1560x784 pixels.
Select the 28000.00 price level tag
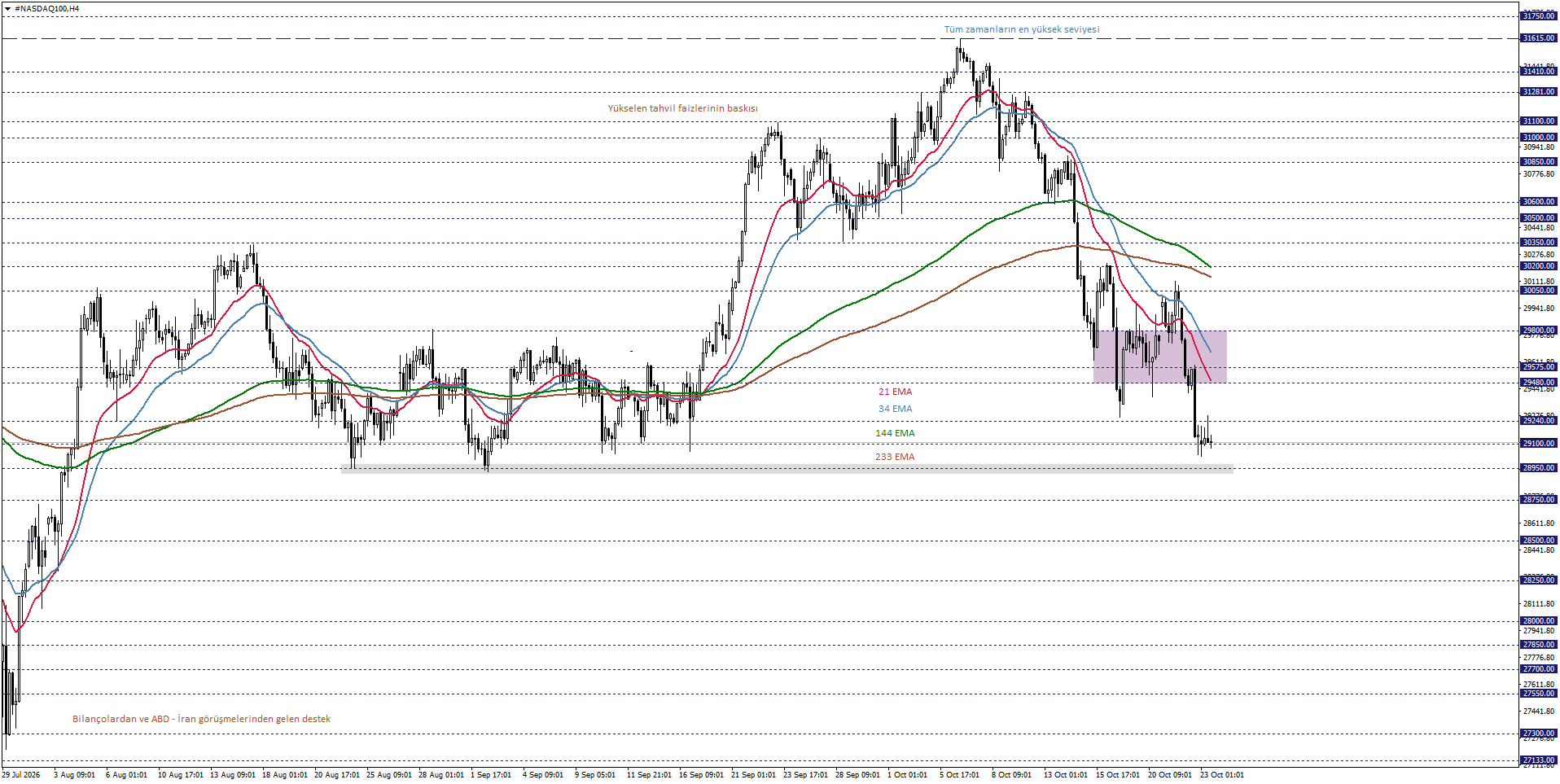(x=1539, y=621)
